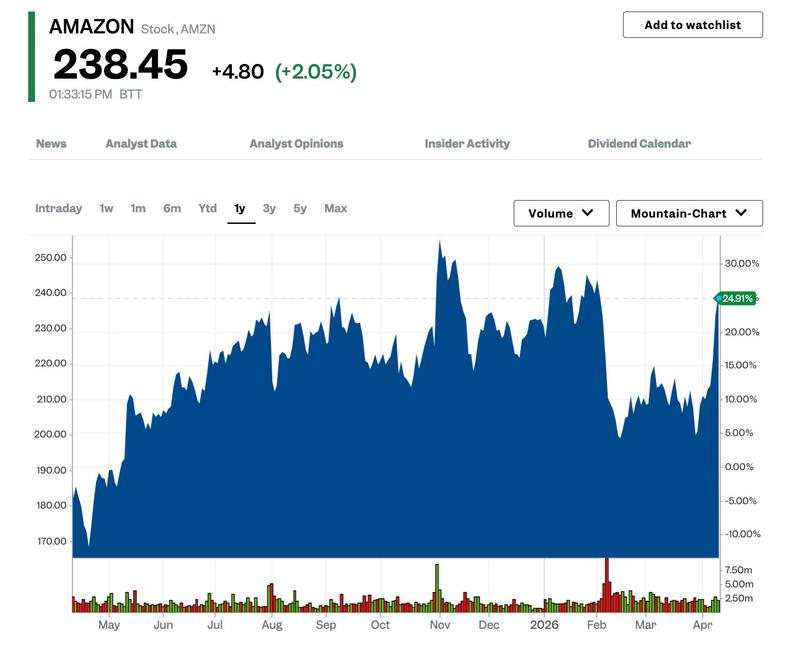Viewport: 800px width, 651px height.
Task: Click the Add to watchlist button
Action: [692, 24]
